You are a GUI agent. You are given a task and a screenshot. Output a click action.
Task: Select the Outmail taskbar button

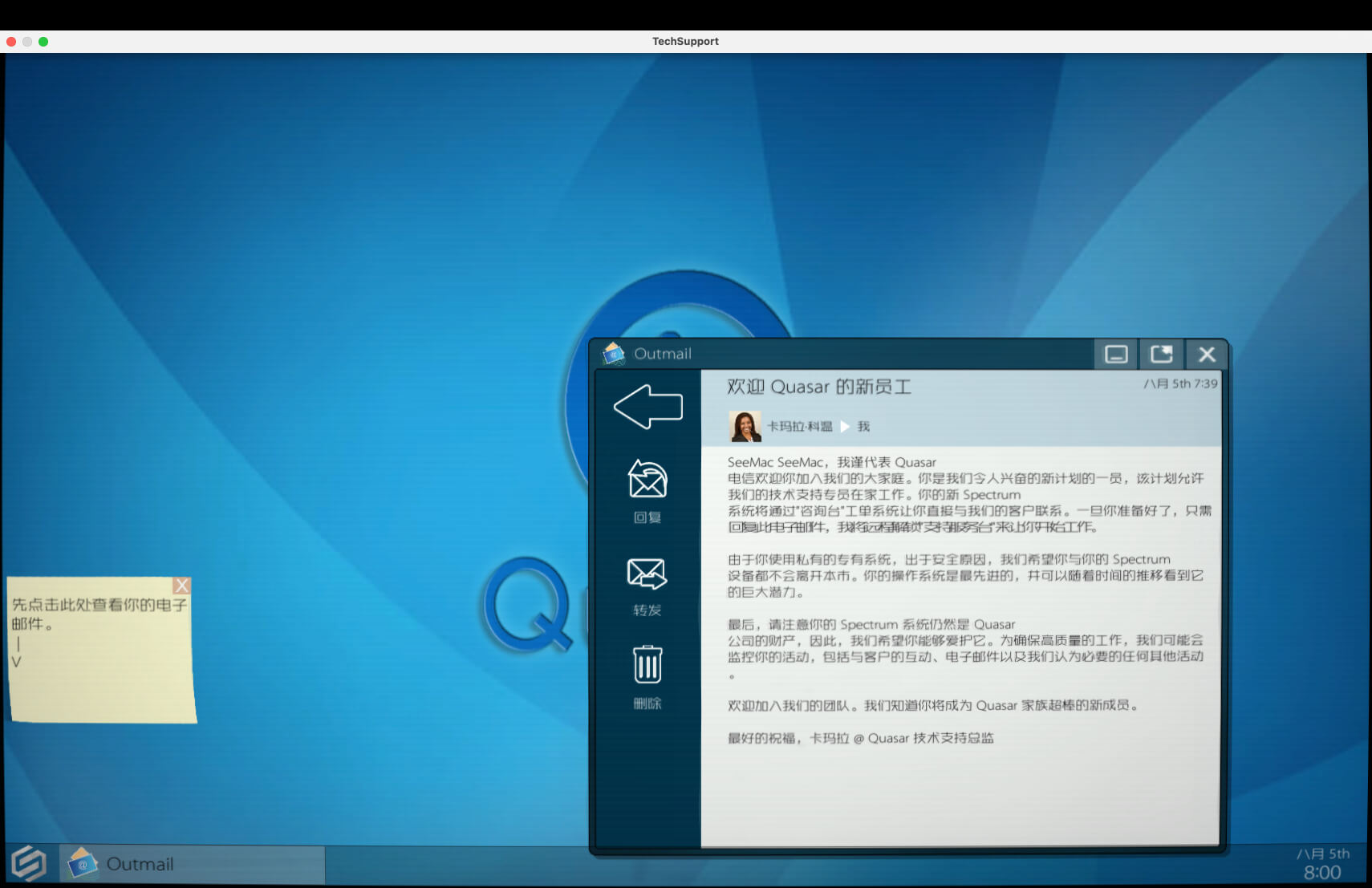pyautogui.click(x=193, y=864)
